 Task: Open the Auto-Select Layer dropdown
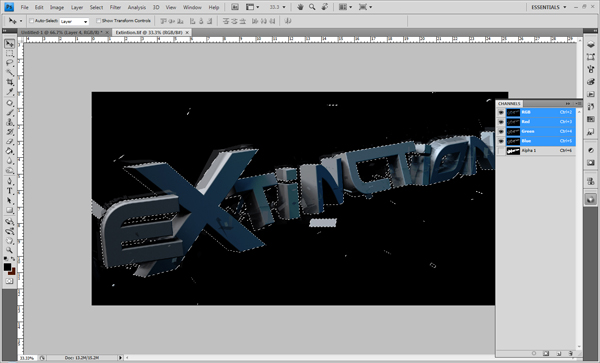[74, 21]
